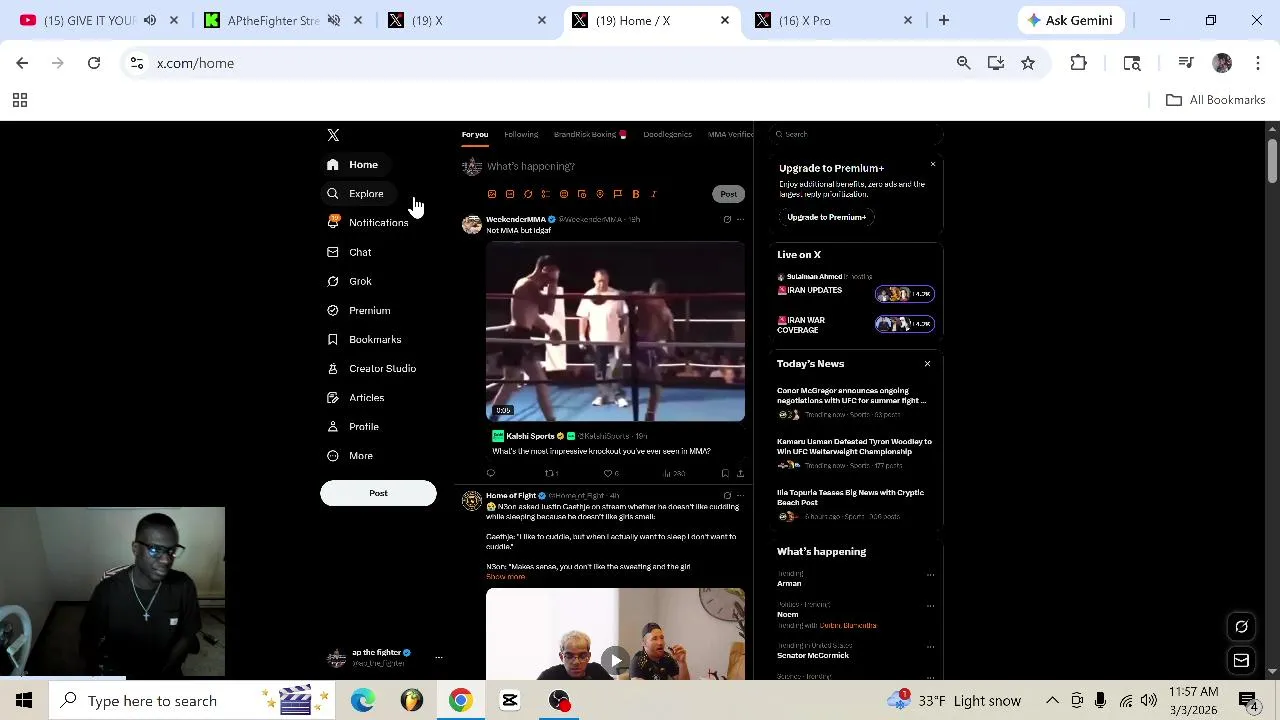Add a GIF in the composer
The width and height of the screenshot is (1280, 720).
[x=509, y=194]
